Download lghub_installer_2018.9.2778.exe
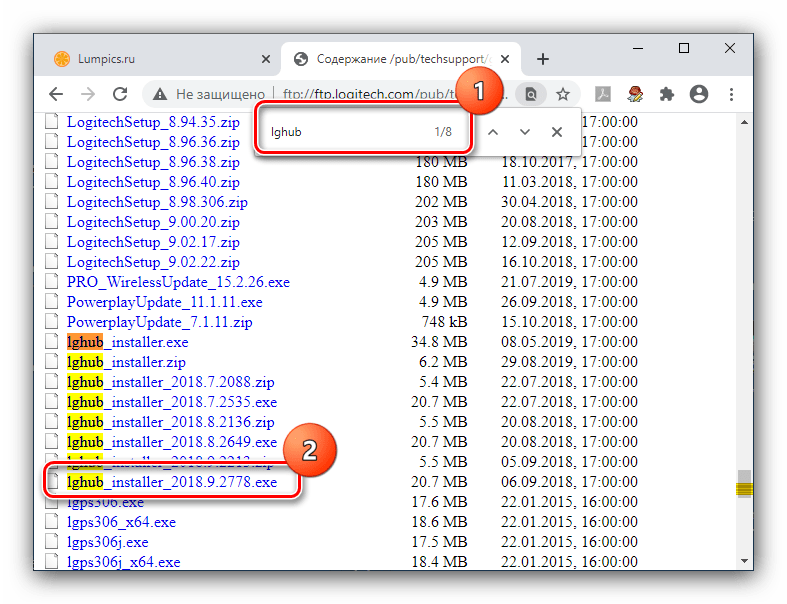The image size is (787, 604). click(x=172, y=482)
